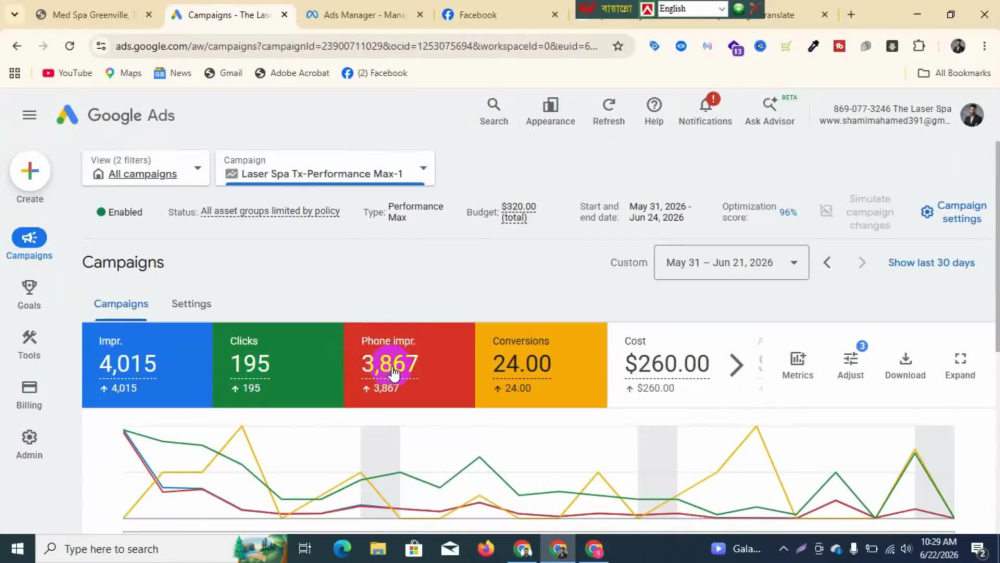The image size is (1000, 563).
Task: Open the Appearance panel
Action: coord(550,112)
